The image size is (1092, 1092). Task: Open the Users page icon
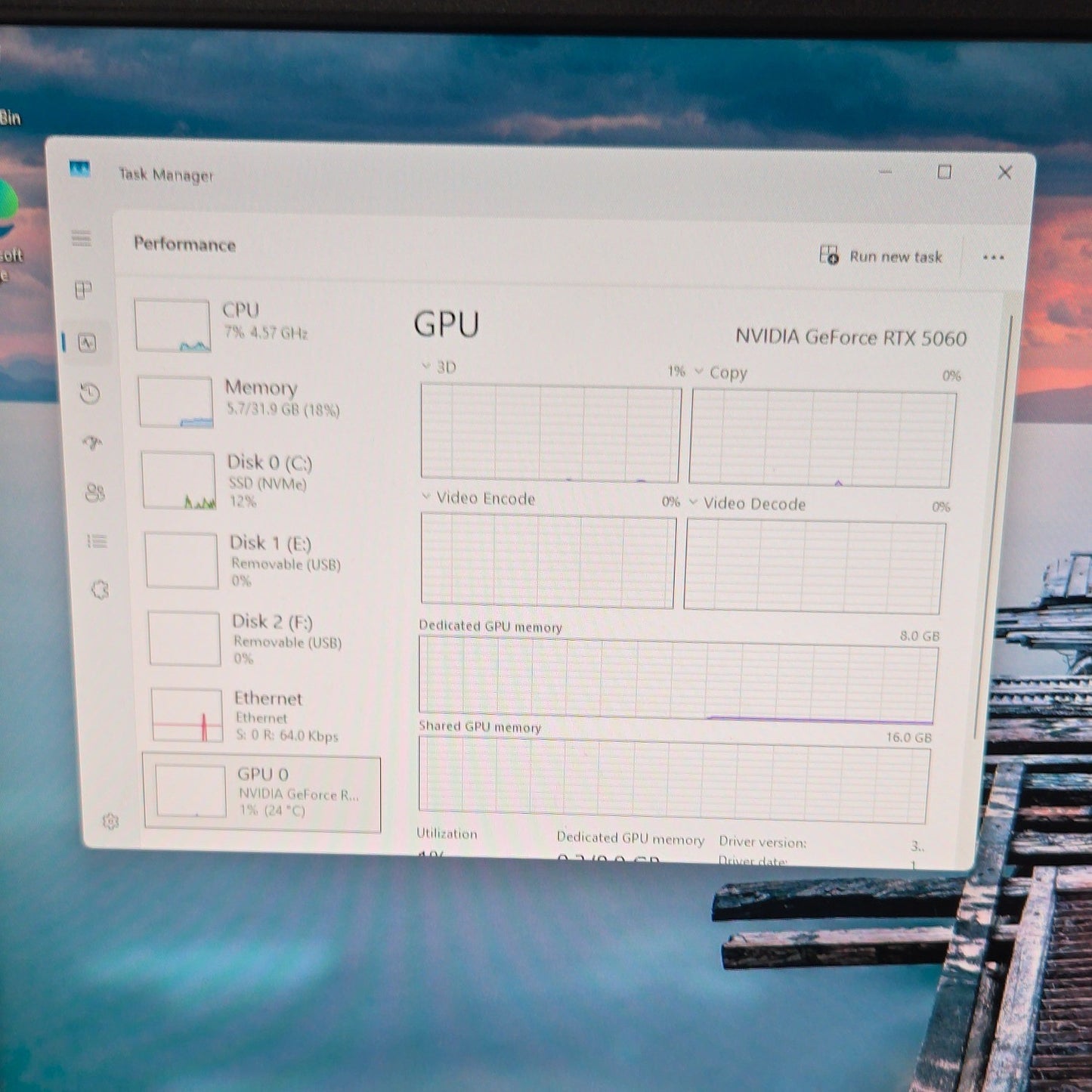[95, 493]
